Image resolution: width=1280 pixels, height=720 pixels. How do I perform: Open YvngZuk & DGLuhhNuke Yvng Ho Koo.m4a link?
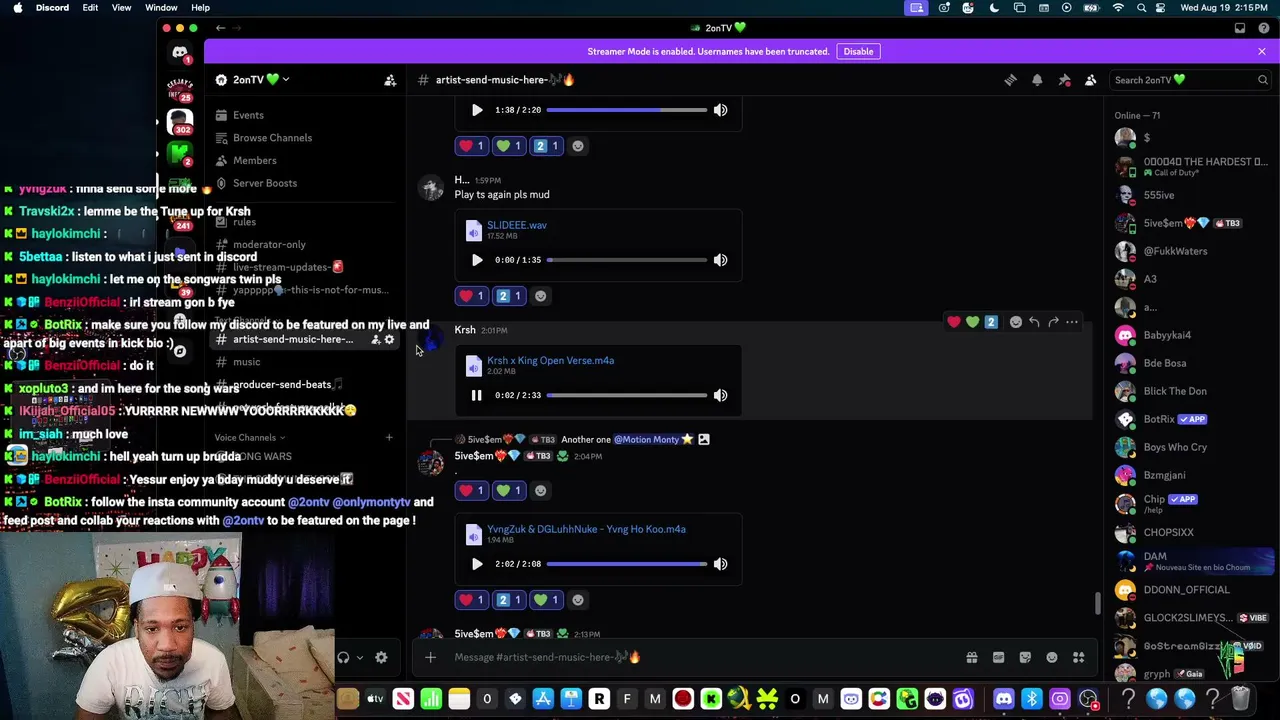[x=586, y=529]
